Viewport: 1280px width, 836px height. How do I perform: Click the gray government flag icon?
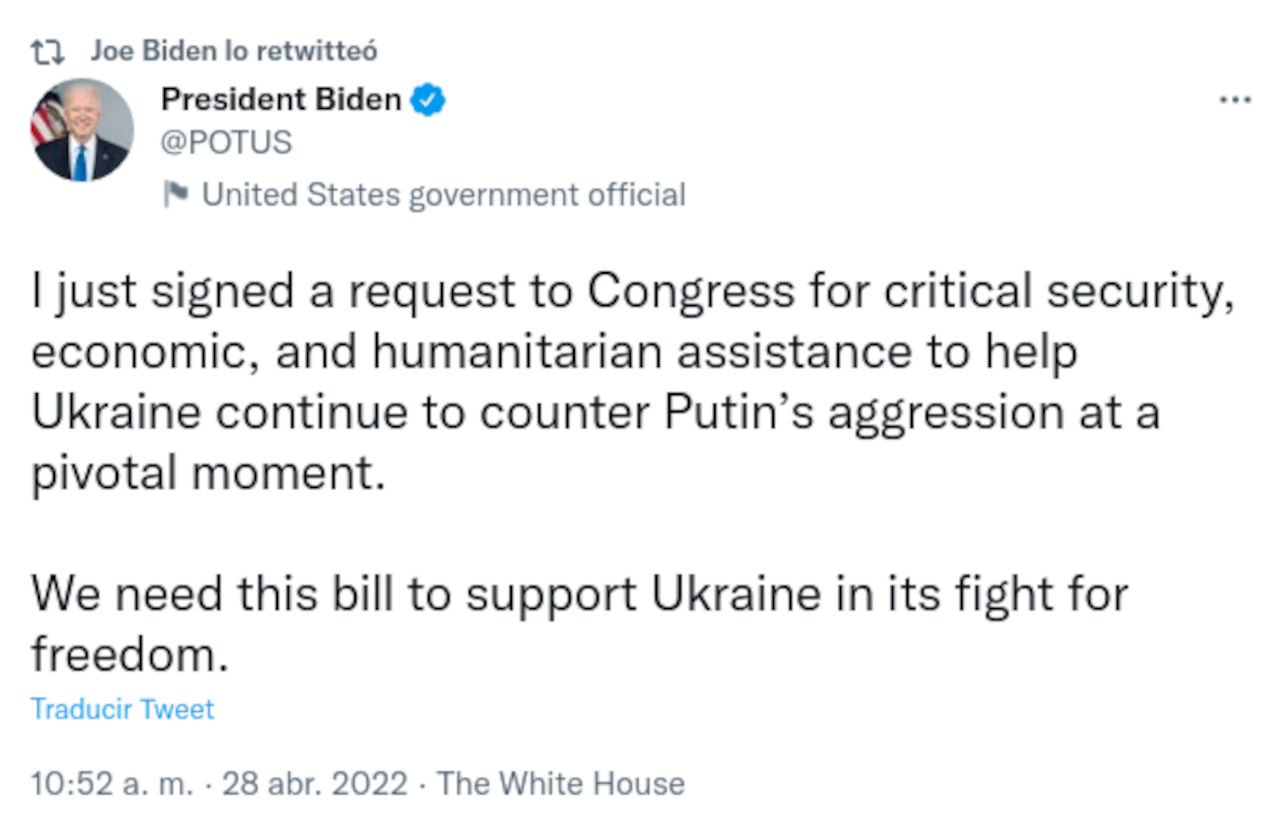point(177,194)
